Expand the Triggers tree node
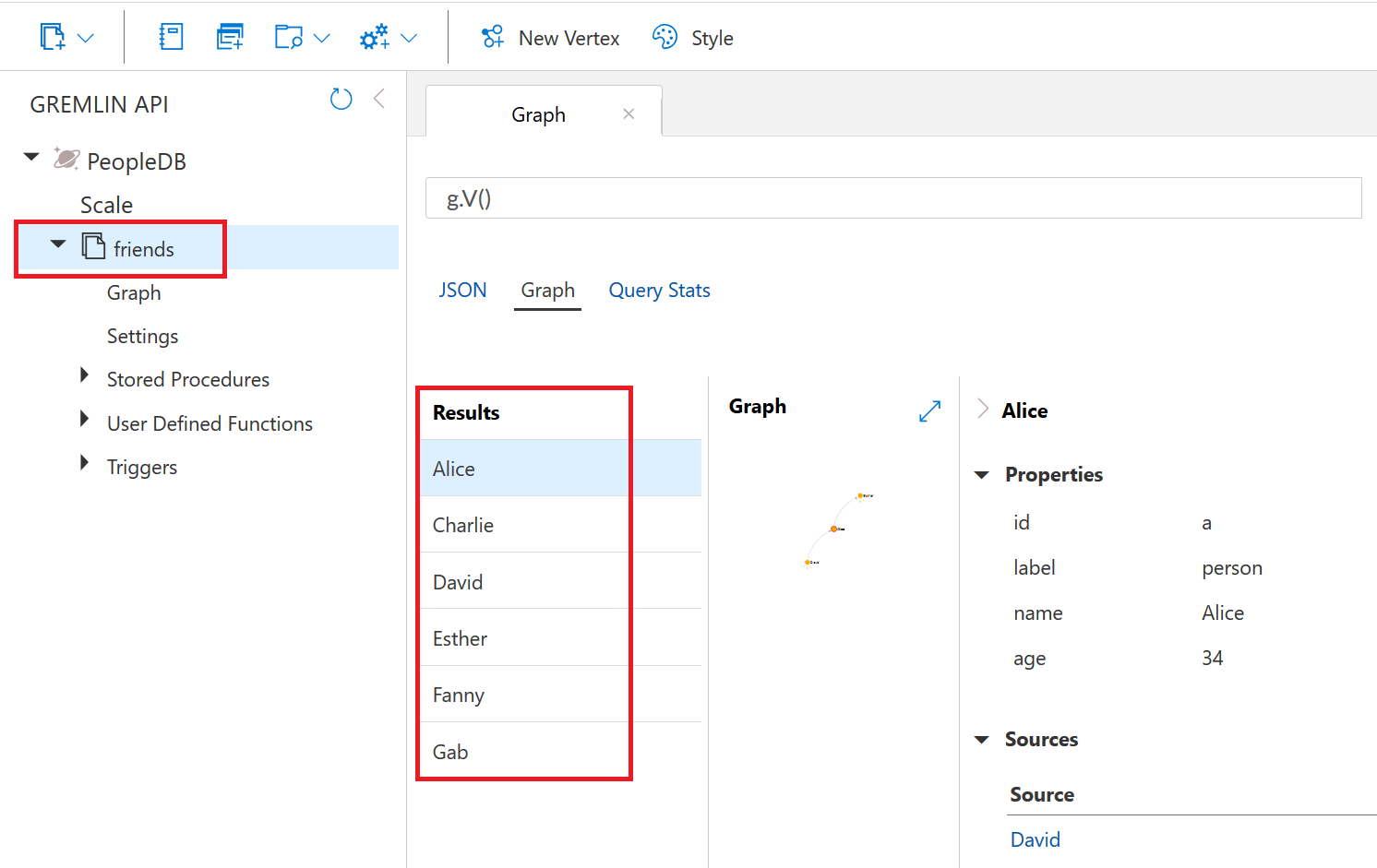 85,463
